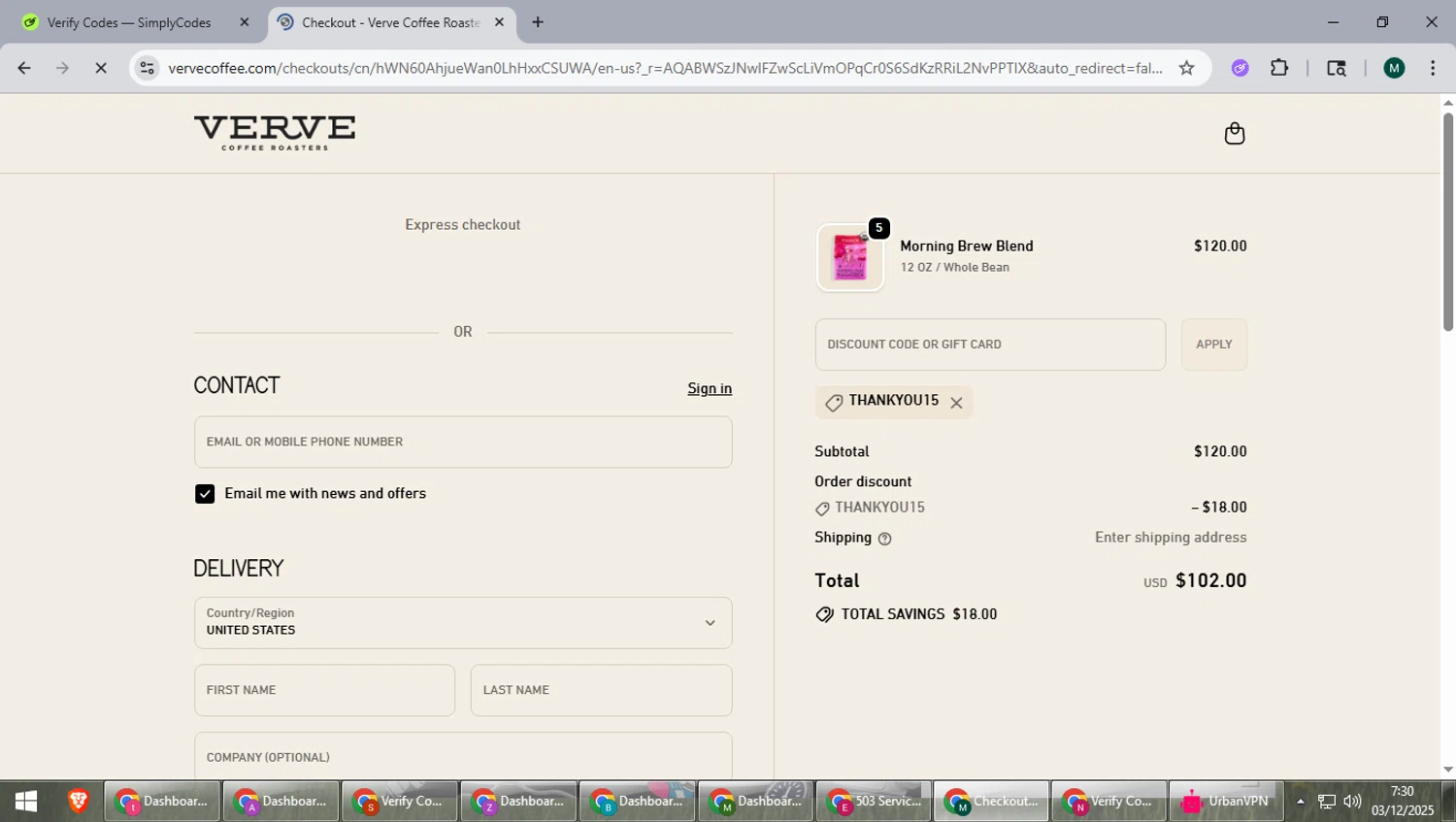This screenshot has height=822, width=1456.
Task: Open the tab search side panel icon
Action: coord(1337,68)
